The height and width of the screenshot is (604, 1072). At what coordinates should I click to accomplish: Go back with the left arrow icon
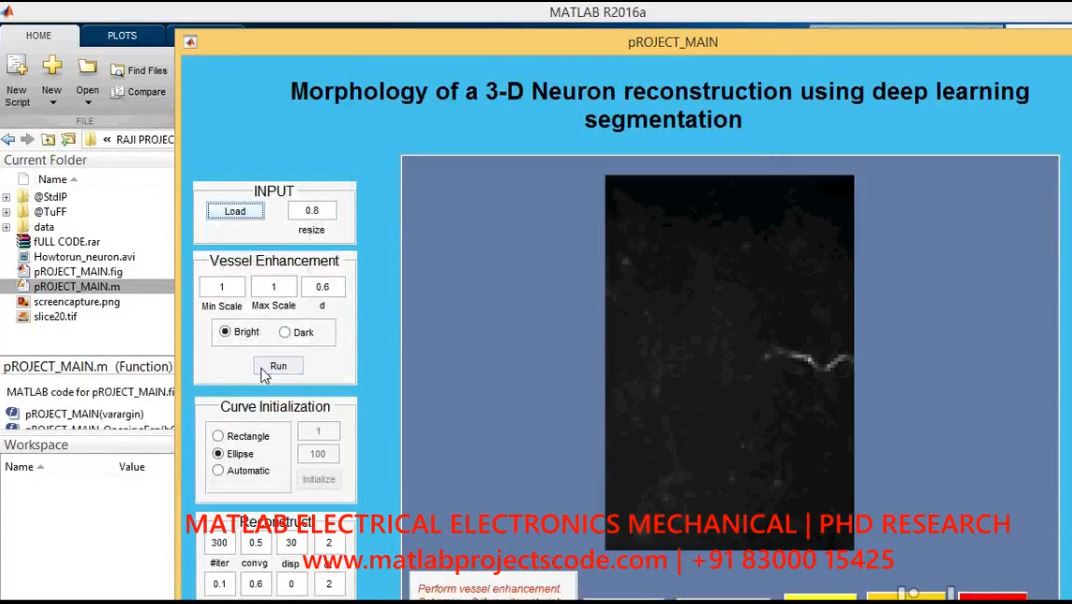(x=8, y=139)
